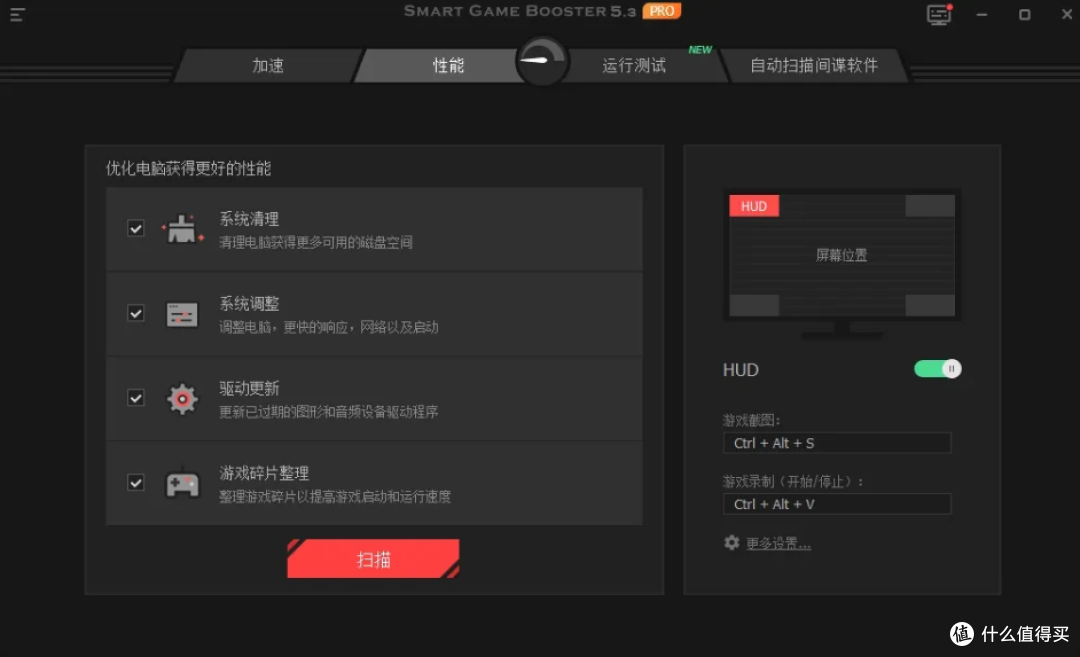
Task: Open the hamburger menu icon
Action: 17,14
